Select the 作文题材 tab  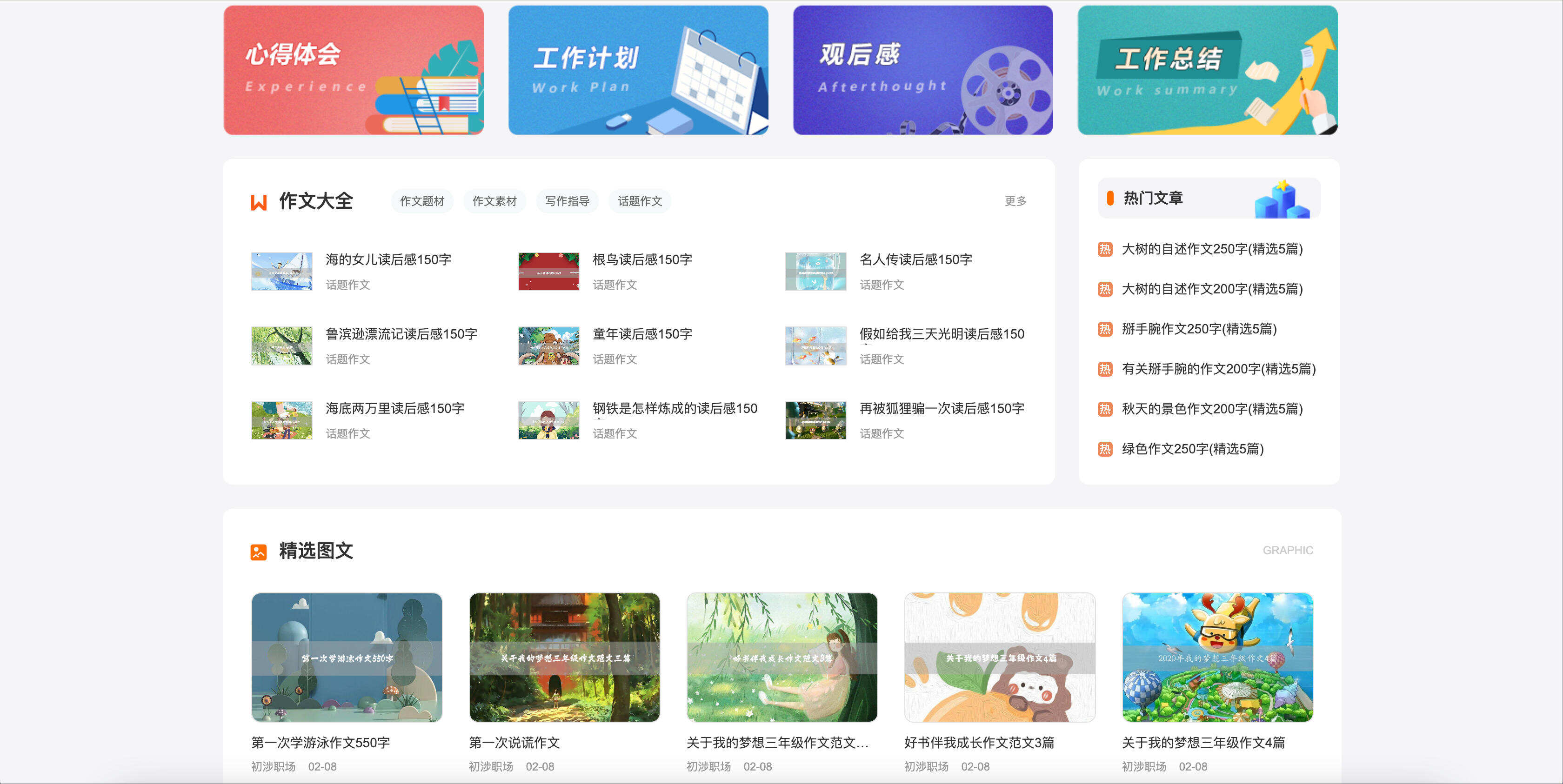coord(422,201)
